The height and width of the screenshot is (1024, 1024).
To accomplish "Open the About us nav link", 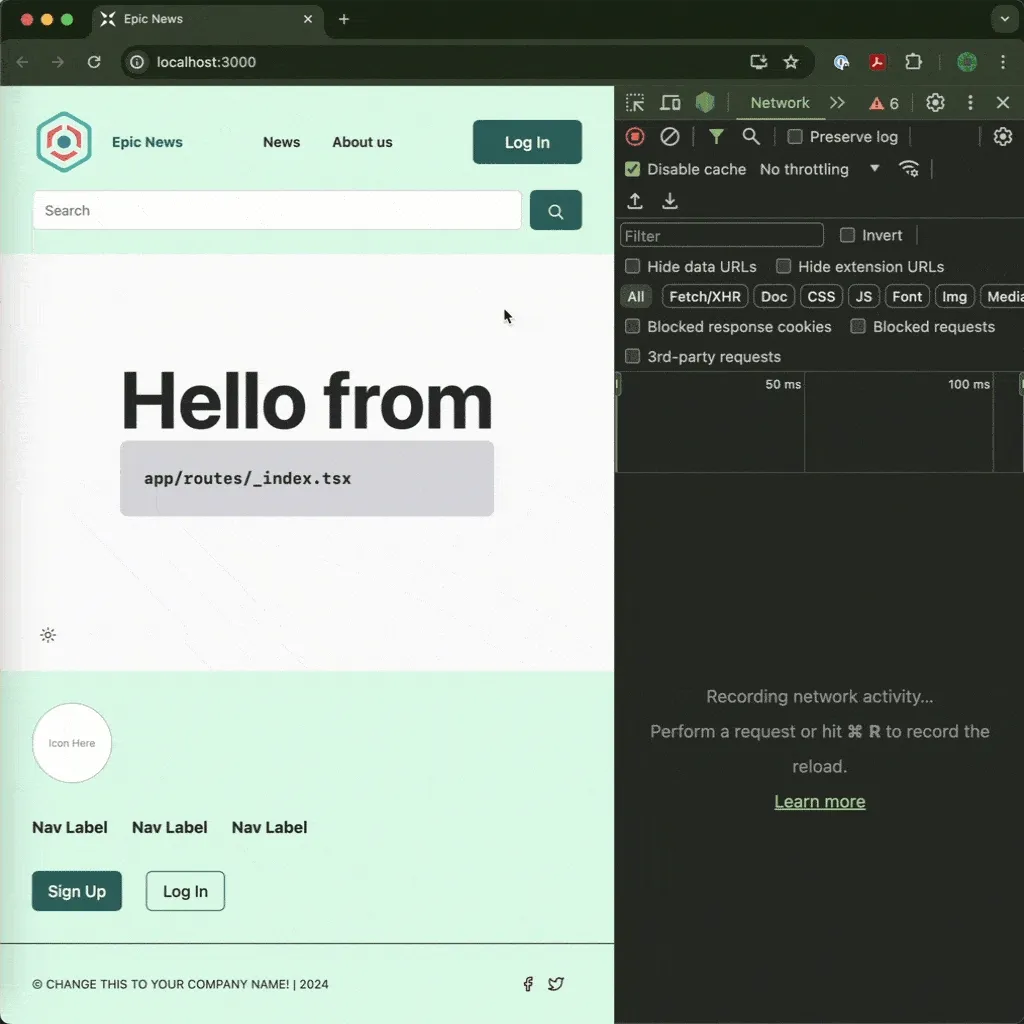I will (362, 142).
